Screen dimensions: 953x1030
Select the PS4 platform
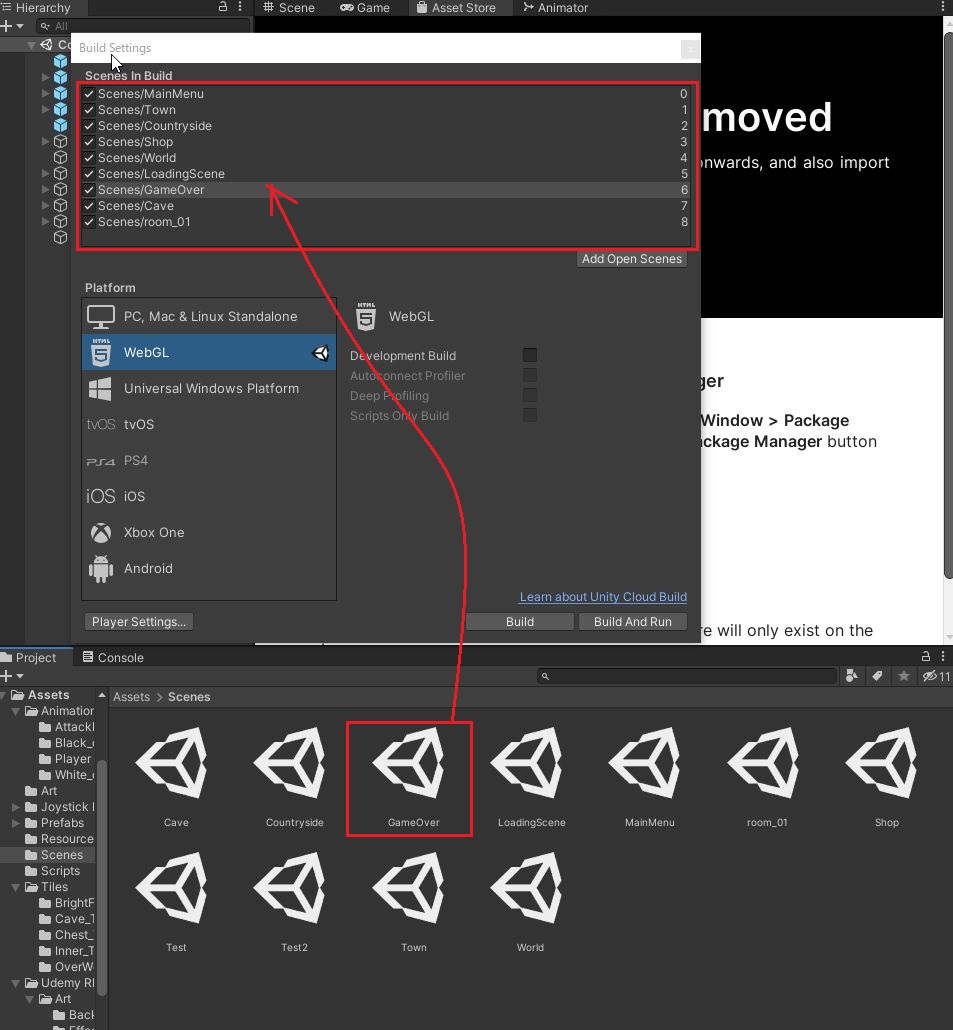tap(209, 460)
